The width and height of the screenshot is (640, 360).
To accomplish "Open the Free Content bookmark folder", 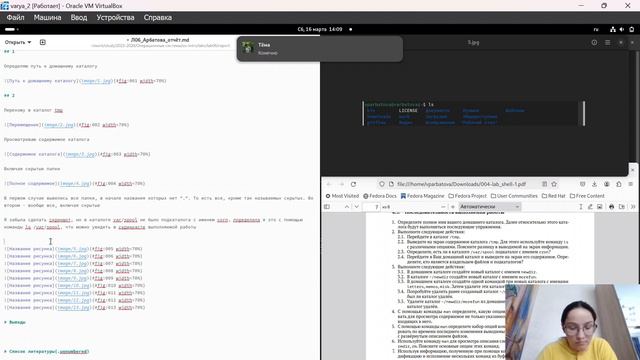I will [587, 196].
